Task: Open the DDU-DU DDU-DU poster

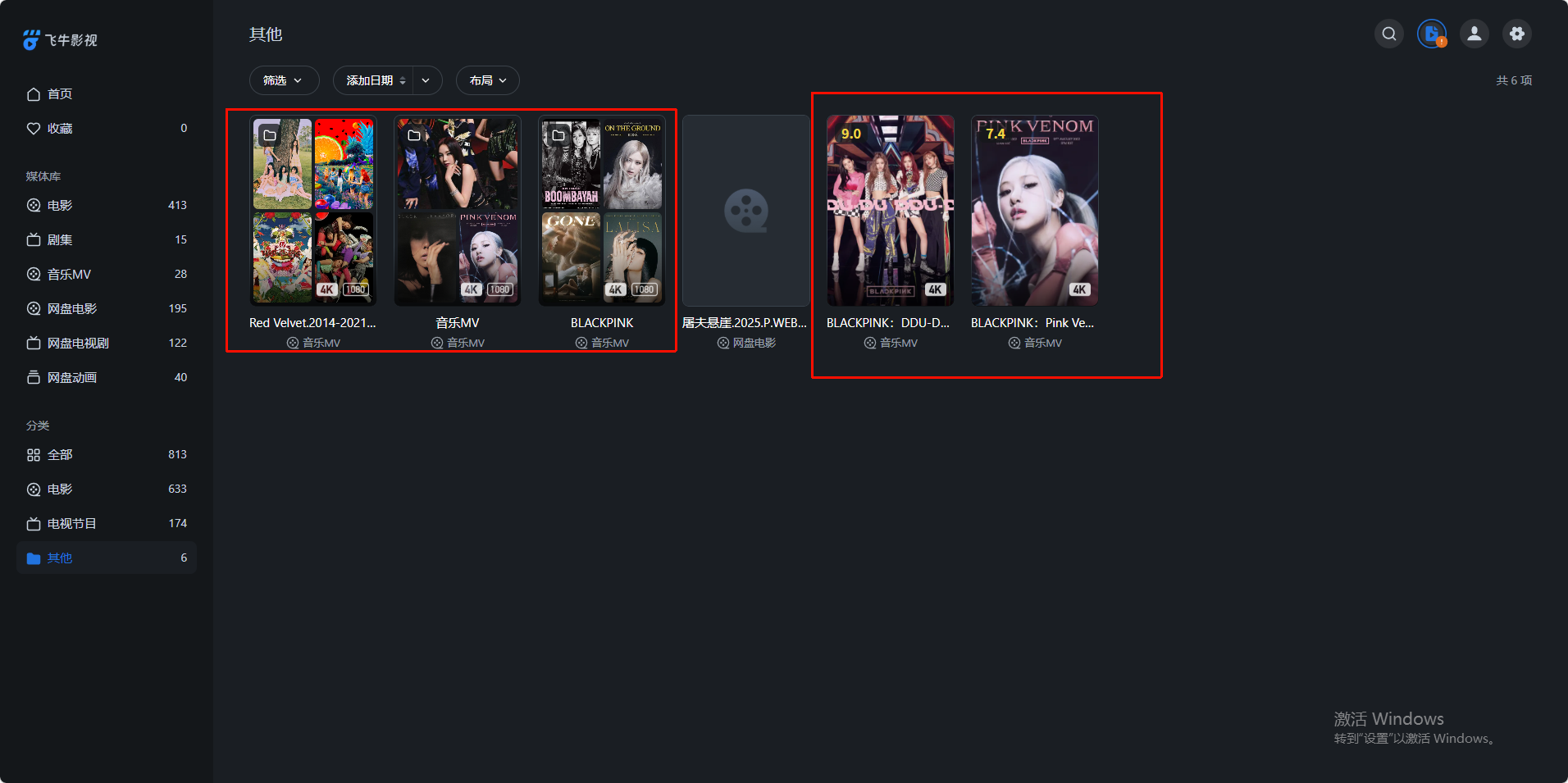Action: (891, 211)
